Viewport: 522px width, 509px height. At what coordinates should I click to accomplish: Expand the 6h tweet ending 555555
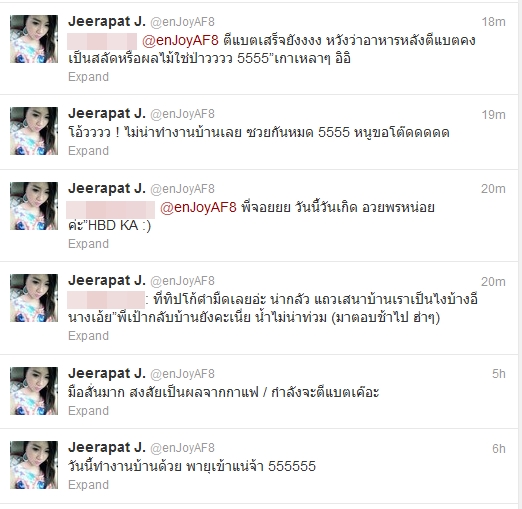(88, 485)
